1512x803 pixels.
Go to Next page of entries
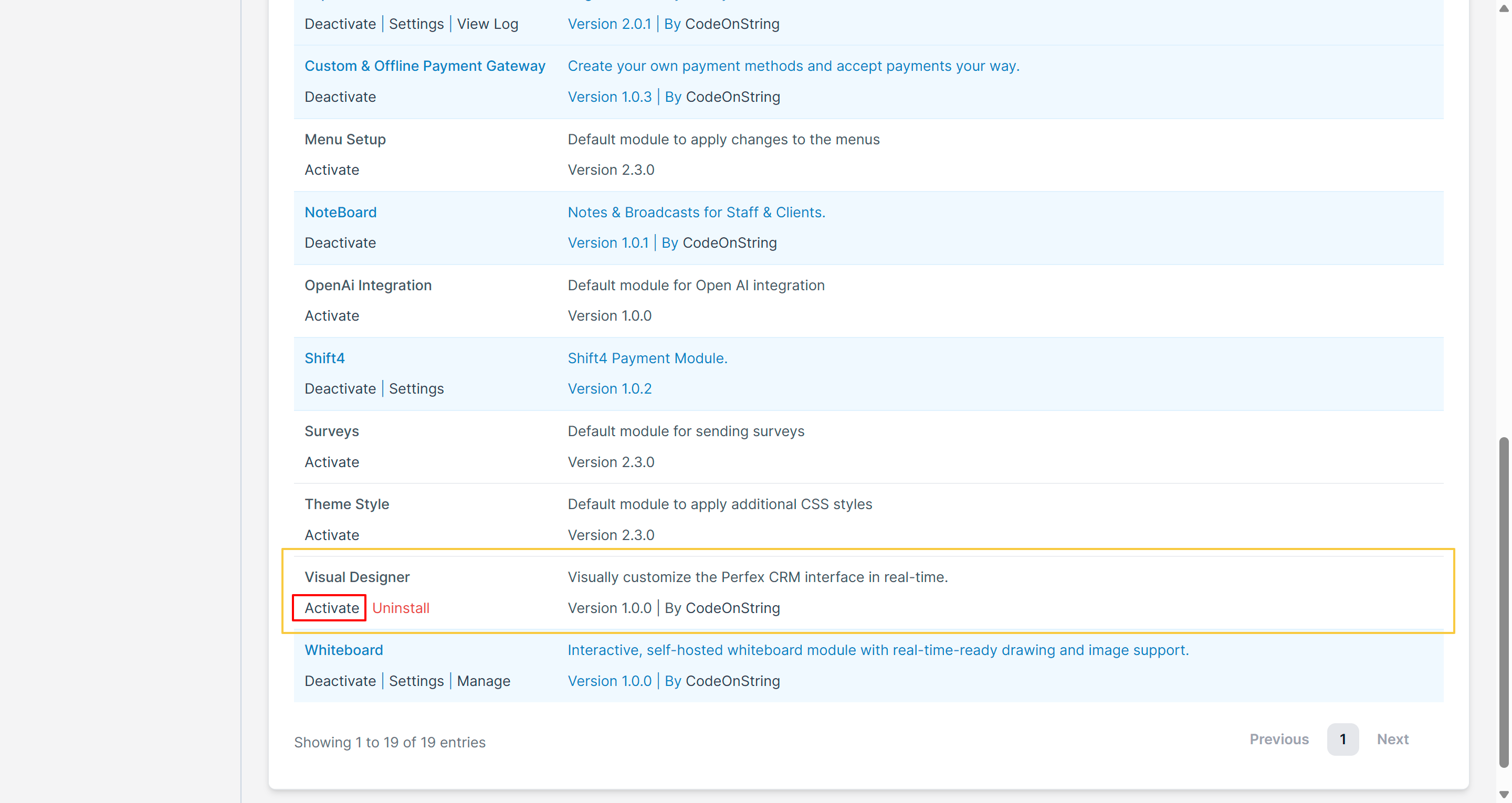click(1392, 738)
